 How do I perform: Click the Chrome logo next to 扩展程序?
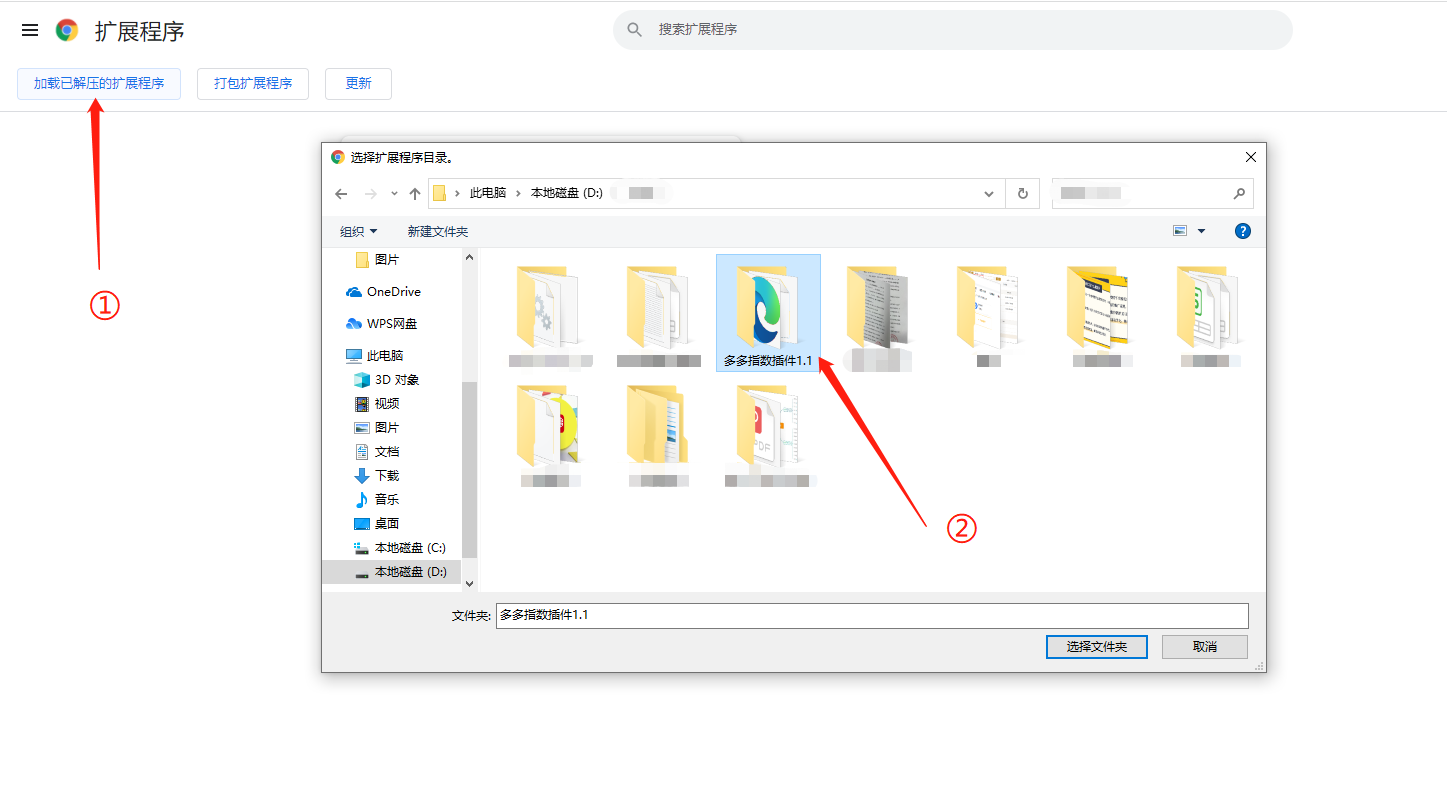(67, 30)
